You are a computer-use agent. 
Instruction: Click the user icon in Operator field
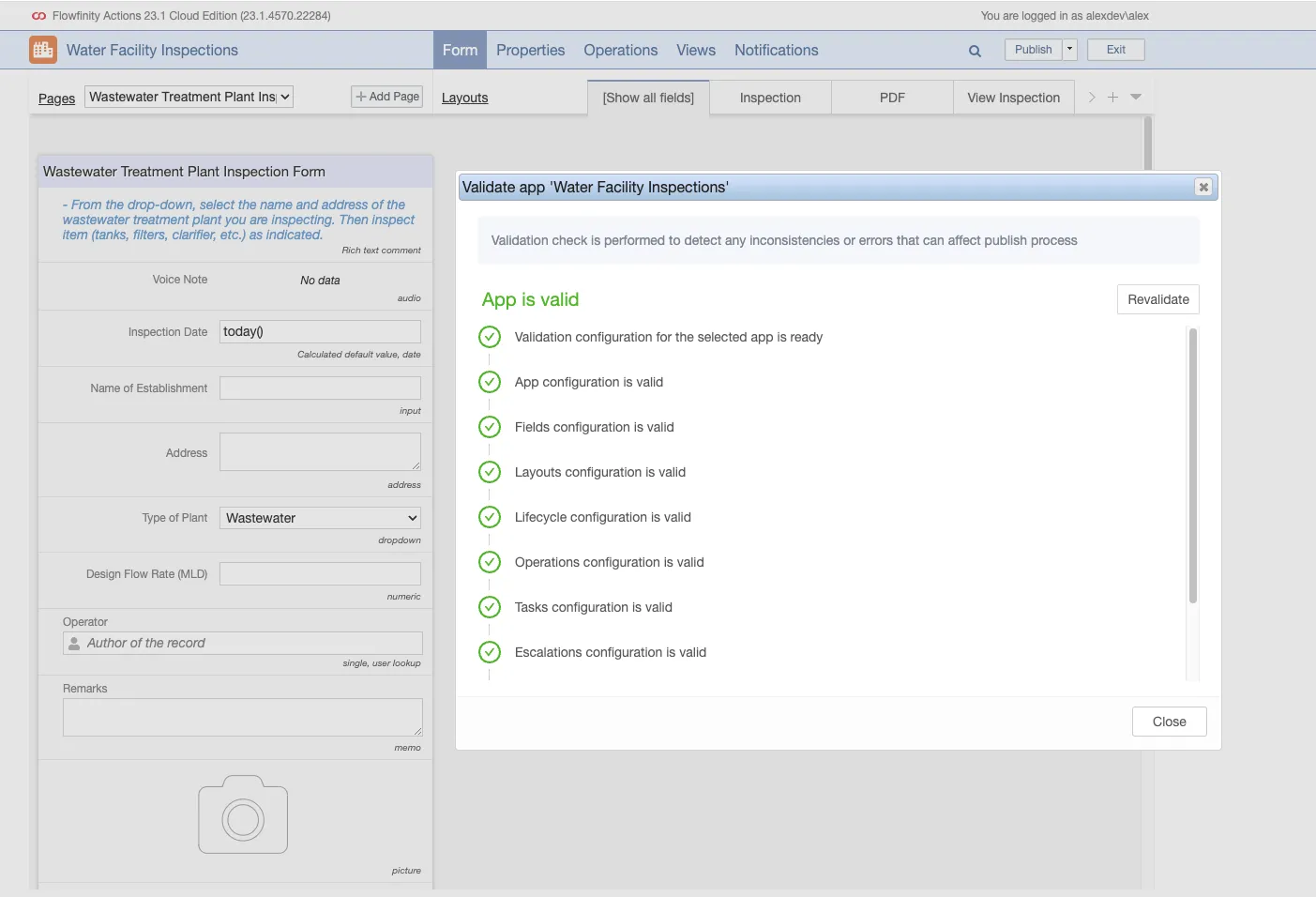(x=74, y=644)
